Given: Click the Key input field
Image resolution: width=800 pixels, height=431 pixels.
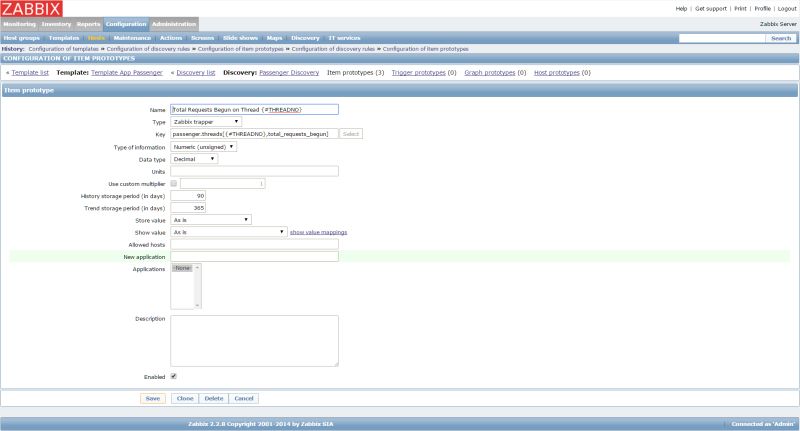Looking at the screenshot, I should [x=254, y=134].
